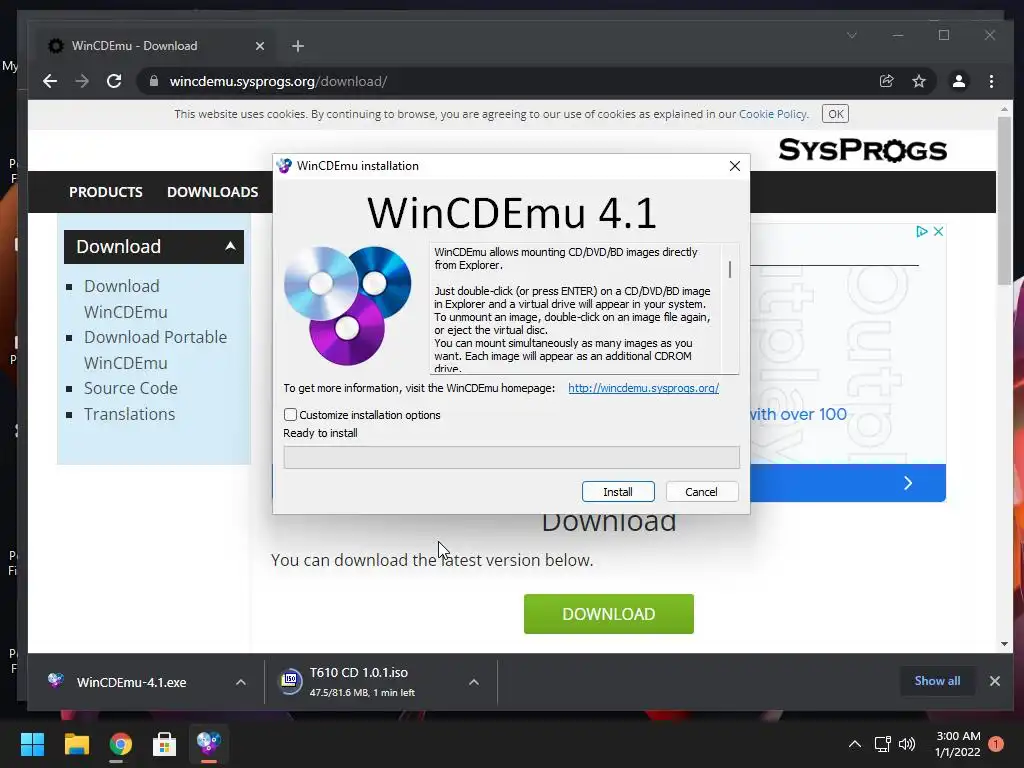This screenshot has height=768, width=1024.
Task: Click the AdChoices icon on the ad
Action: coord(921,231)
